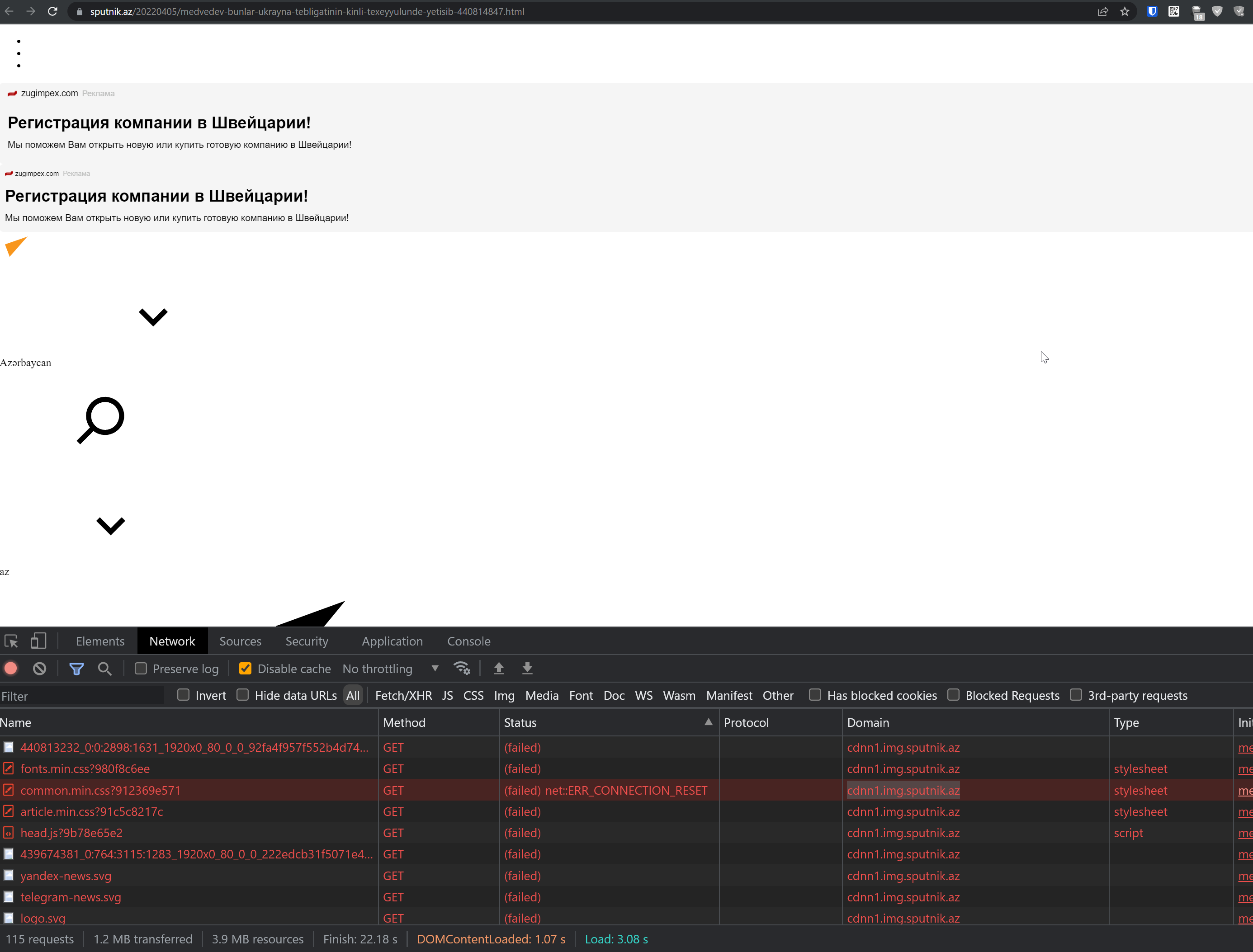
Task: Select the head.js?9b78e65e2 request
Action: pos(626,832)
